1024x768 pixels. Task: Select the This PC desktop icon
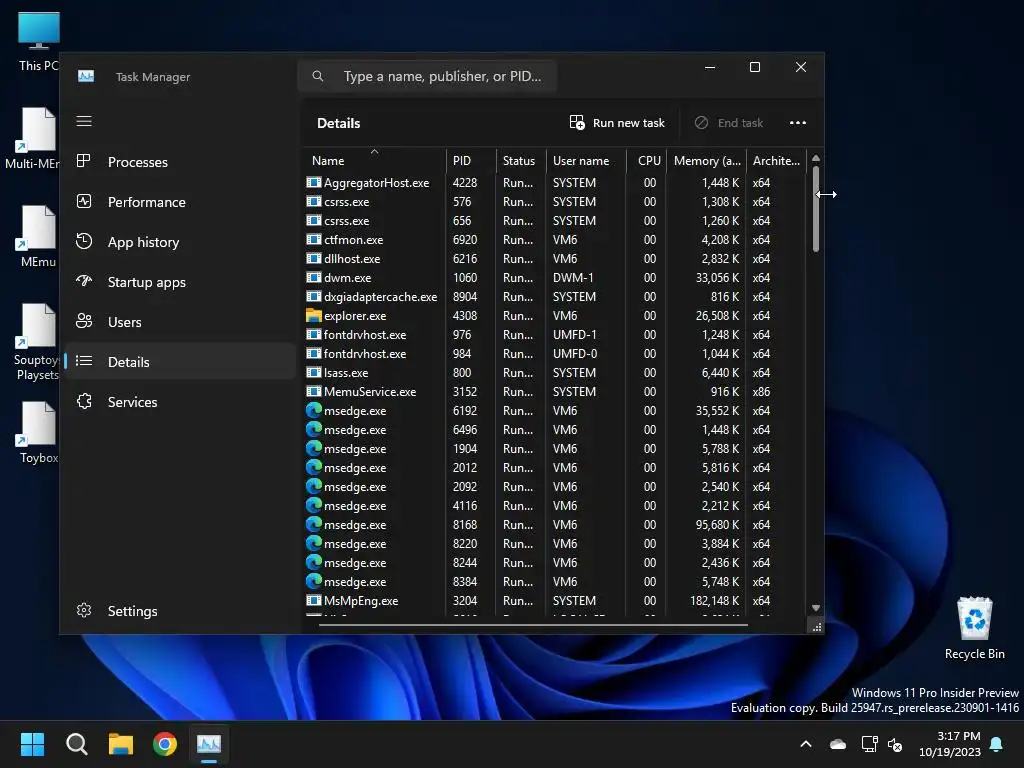[x=39, y=42]
